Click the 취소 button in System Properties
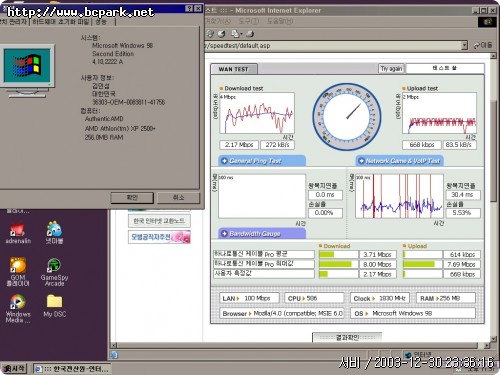Viewport: 500px width, 375px height. [178, 198]
